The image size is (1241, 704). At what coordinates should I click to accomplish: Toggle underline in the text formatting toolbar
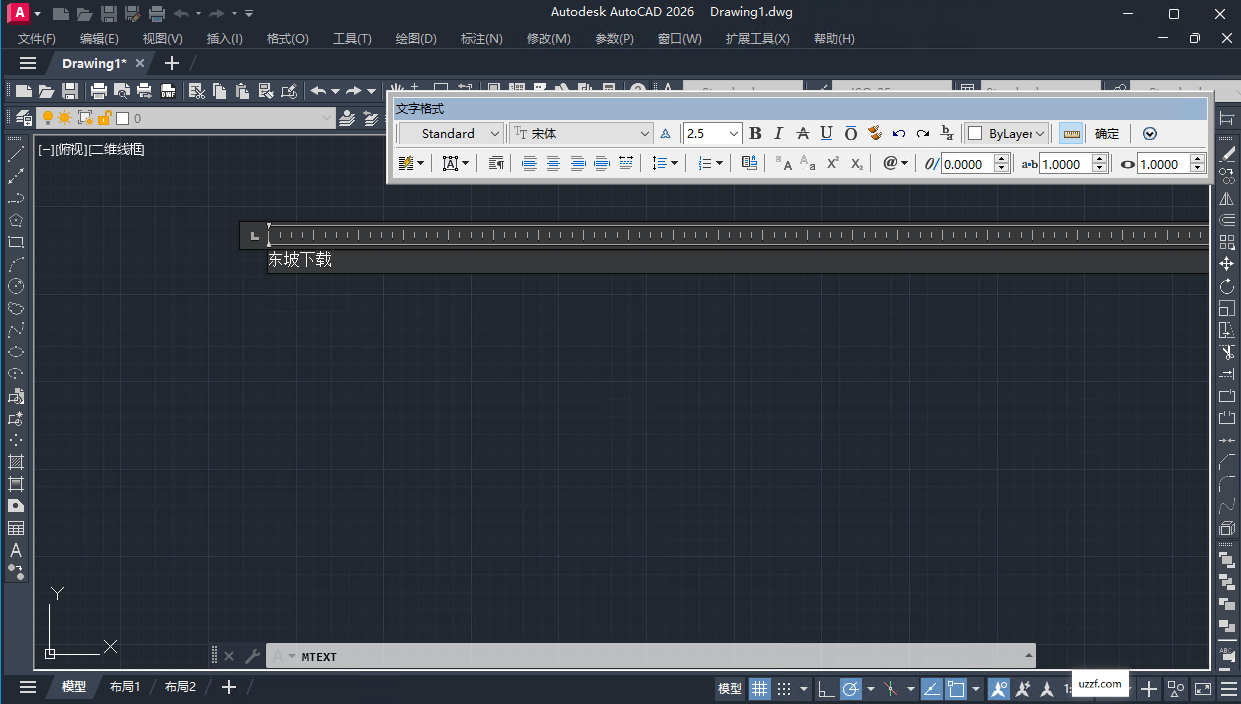click(x=825, y=133)
